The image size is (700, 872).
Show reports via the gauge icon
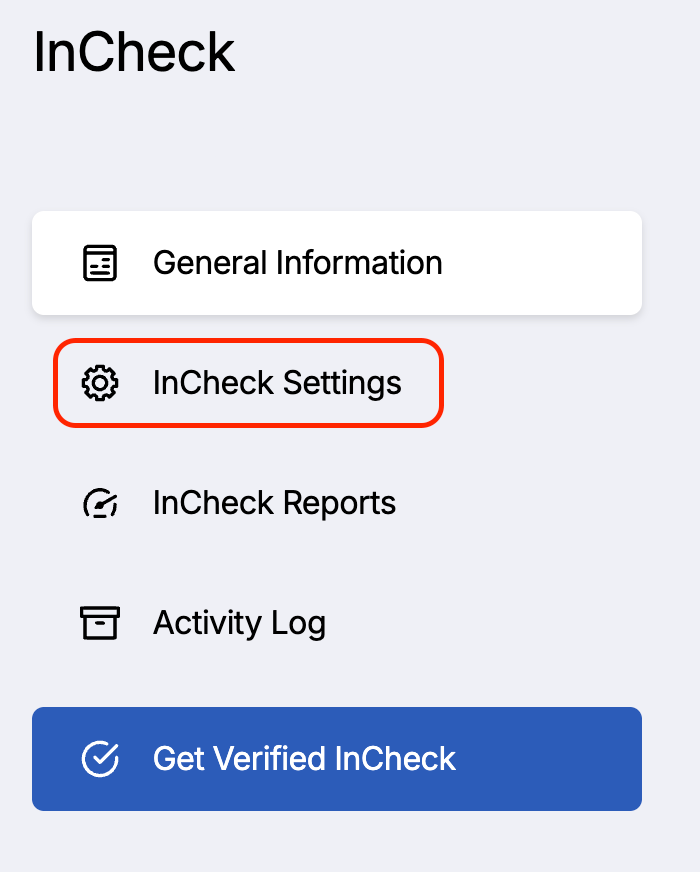(100, 503)
